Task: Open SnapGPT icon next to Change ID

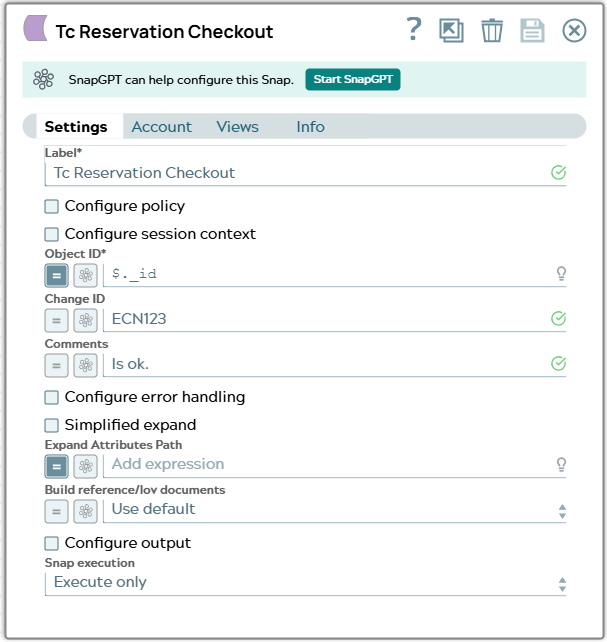Action: tap(86, 320)
